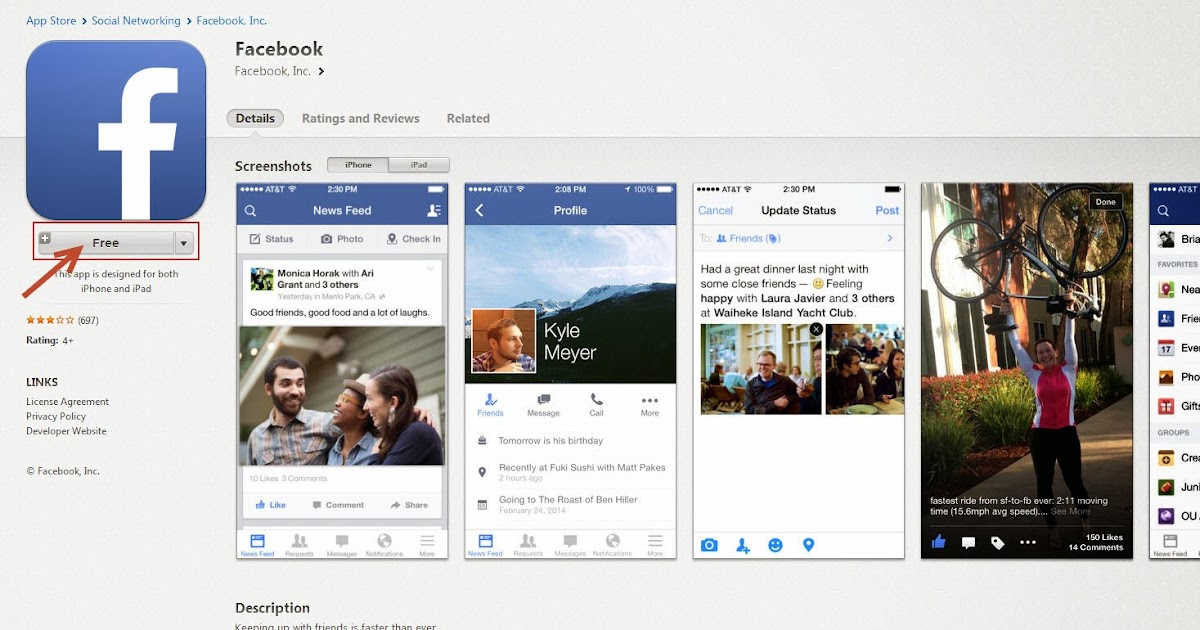This screenshot has width=1200, height=630.
Task: Click search icon in News Feed screenshot
Action: click(250, 211)
